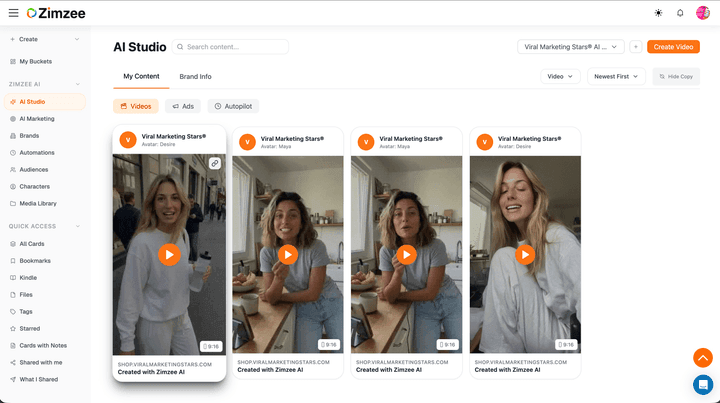Switch to the Brand Info tab
Viewport: 720px width, 403px height.
195,77
